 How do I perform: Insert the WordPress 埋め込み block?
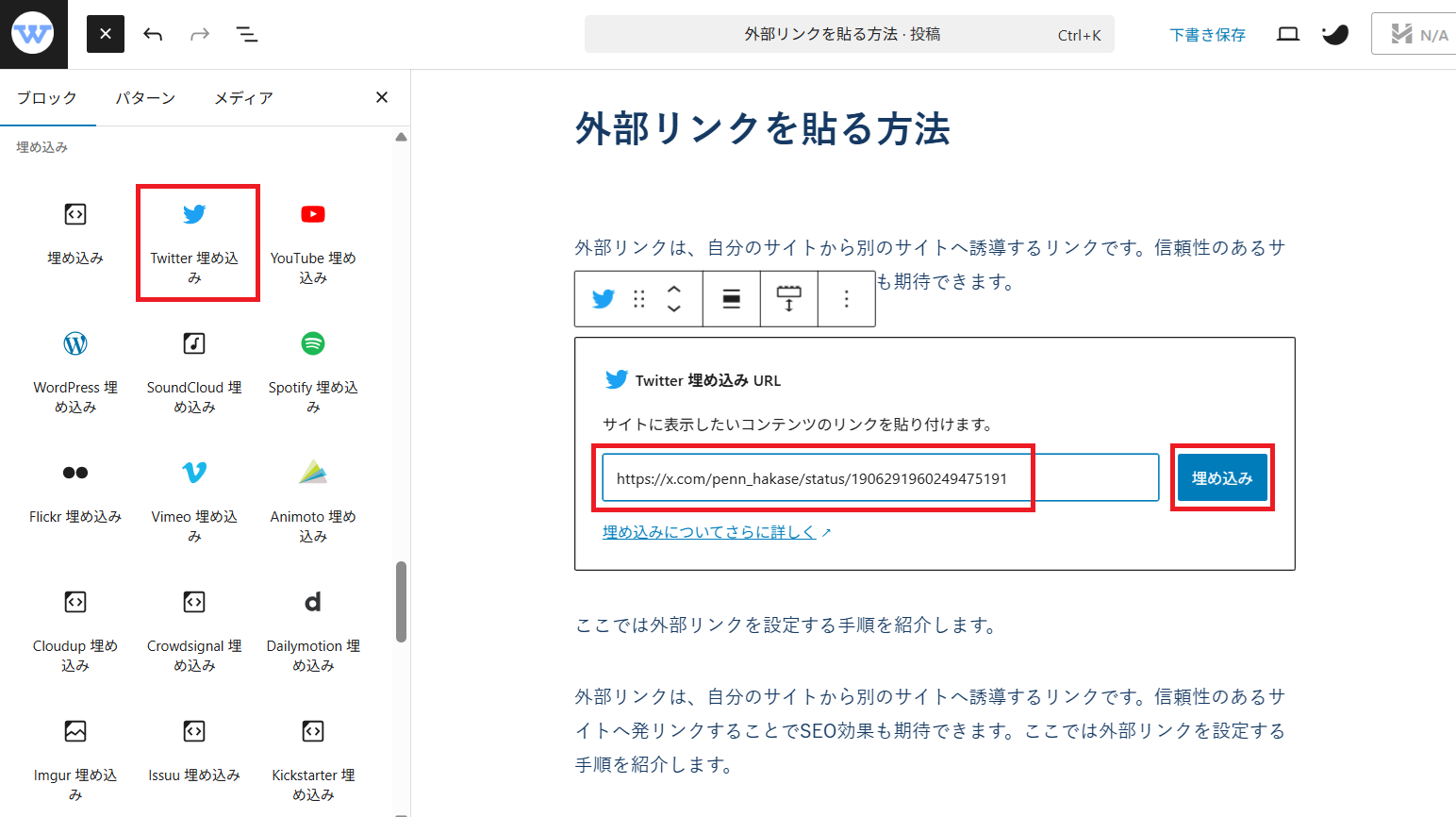coord(75,373)
